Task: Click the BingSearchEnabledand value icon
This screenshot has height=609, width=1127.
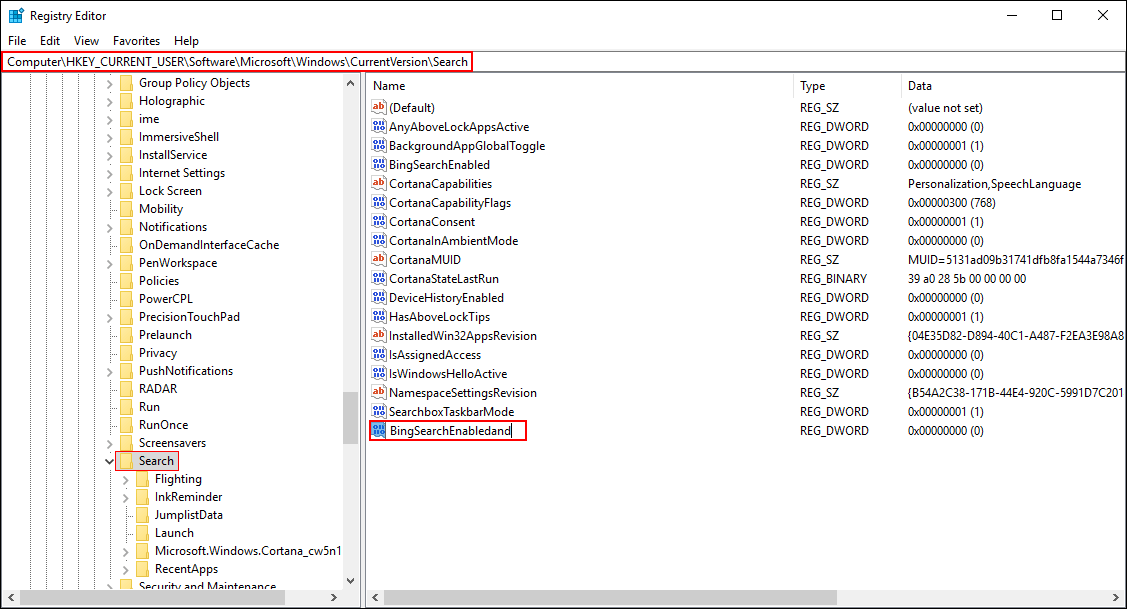Action: point(379,431)
